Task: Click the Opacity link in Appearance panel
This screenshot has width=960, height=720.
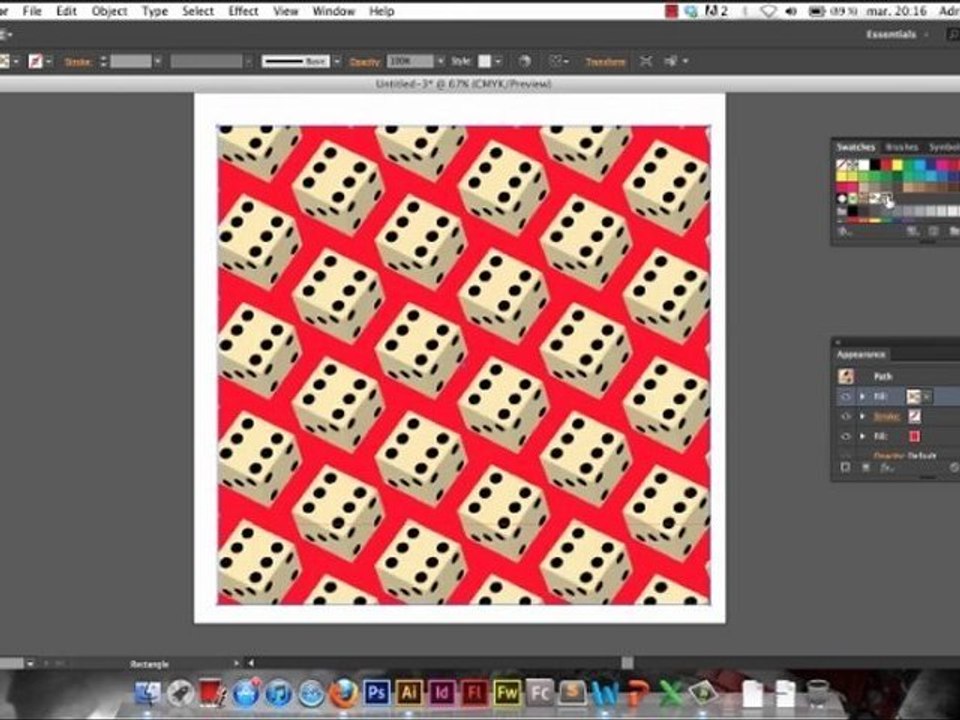Action: pyautogui.click(x=889, y=456)
